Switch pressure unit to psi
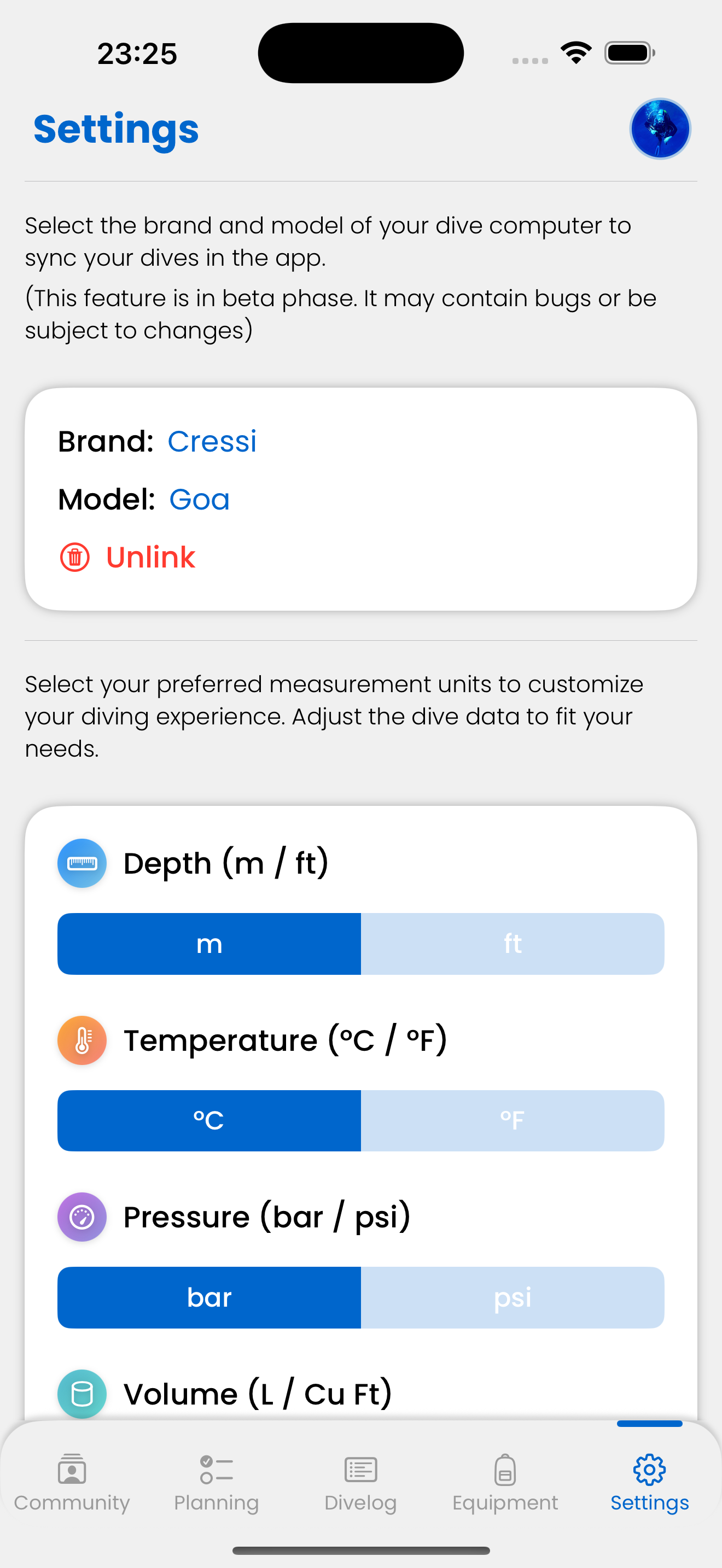 tap(512, 1298)
